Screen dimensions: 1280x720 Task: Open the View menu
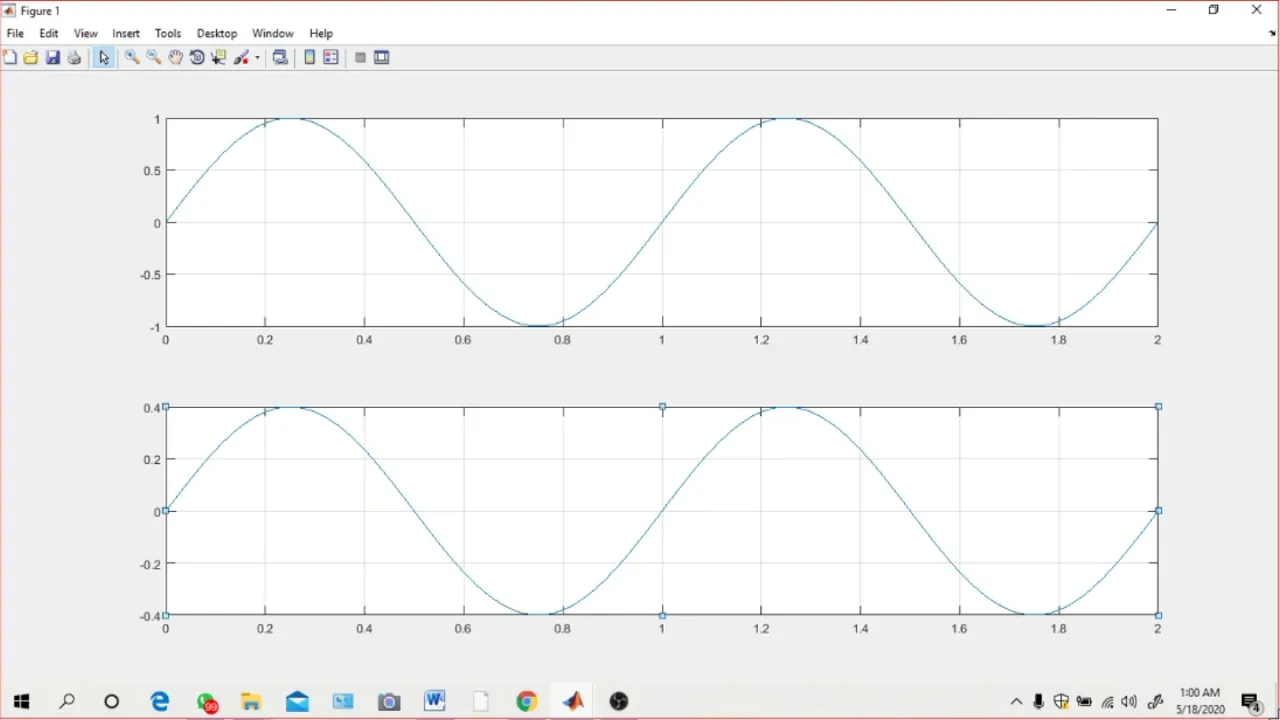tap(86, 33)
